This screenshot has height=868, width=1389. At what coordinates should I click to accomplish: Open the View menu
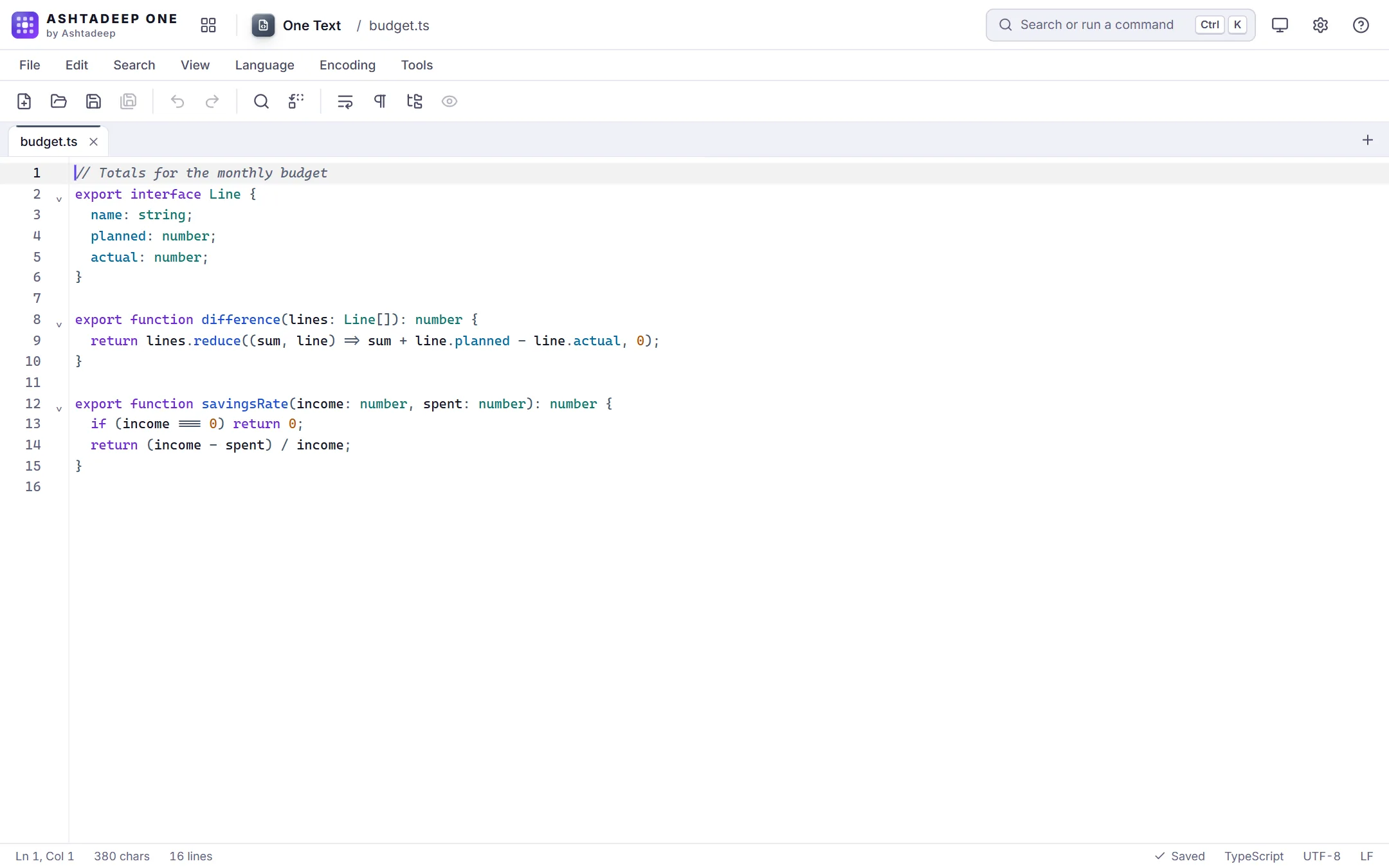click(195, 65)
